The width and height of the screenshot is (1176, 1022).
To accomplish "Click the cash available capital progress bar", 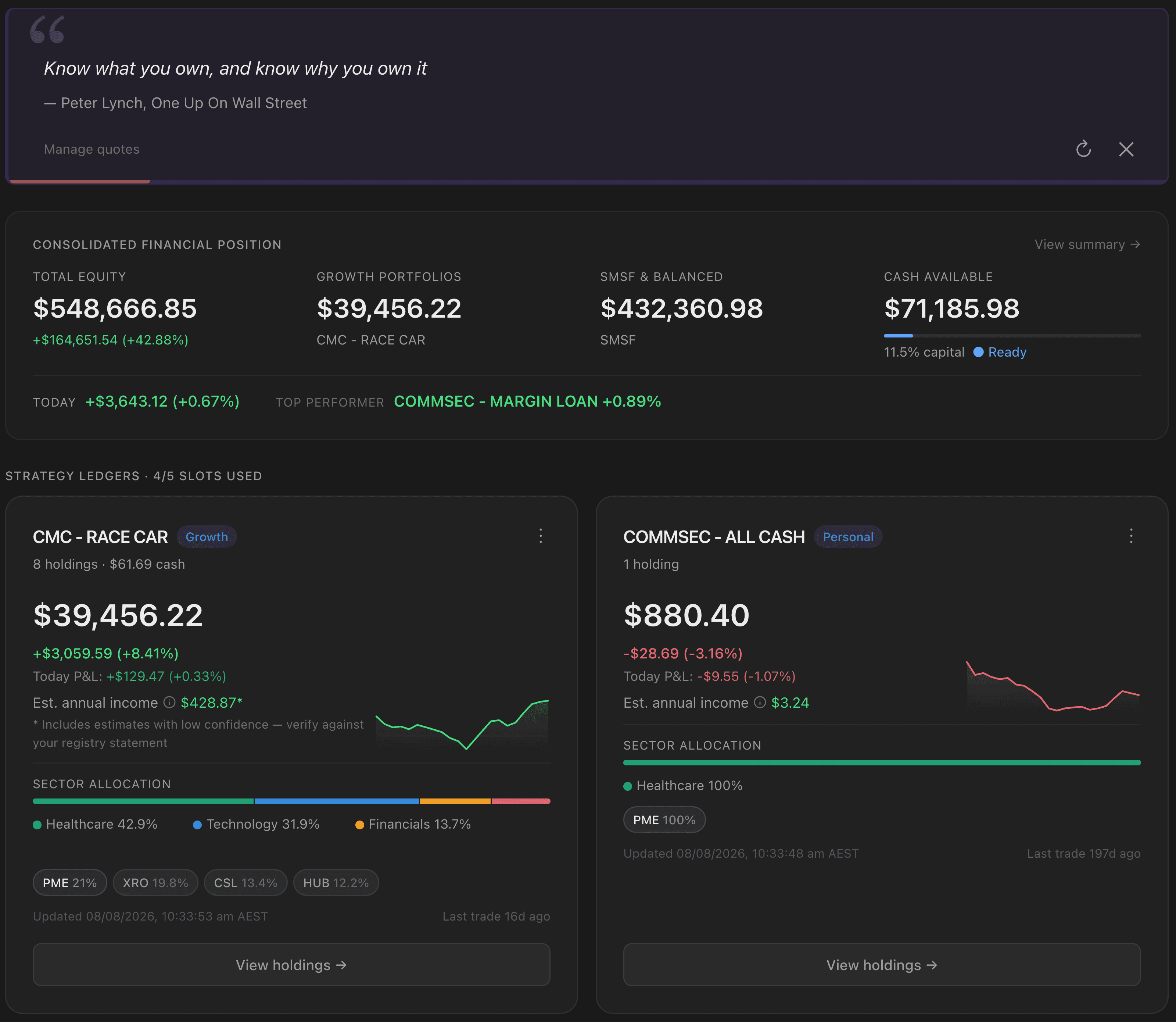I will 1012,336.
